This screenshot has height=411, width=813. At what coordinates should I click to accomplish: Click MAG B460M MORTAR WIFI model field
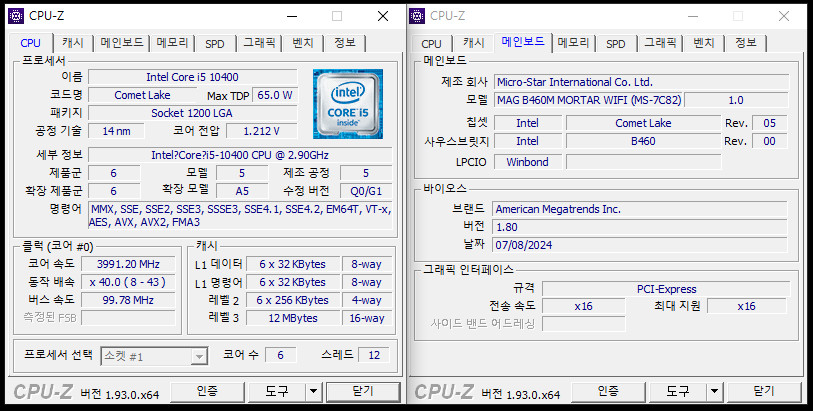coord(588,100)
